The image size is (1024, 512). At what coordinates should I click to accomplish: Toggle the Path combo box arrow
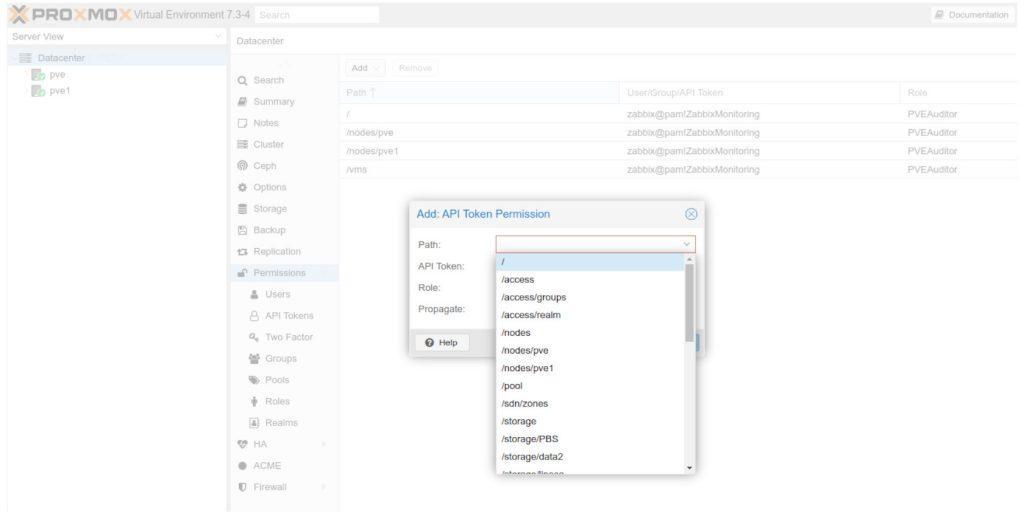click(687, 244)
